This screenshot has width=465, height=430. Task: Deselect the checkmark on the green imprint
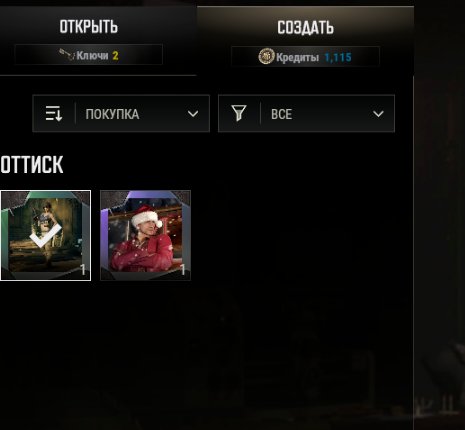[45, 235]
